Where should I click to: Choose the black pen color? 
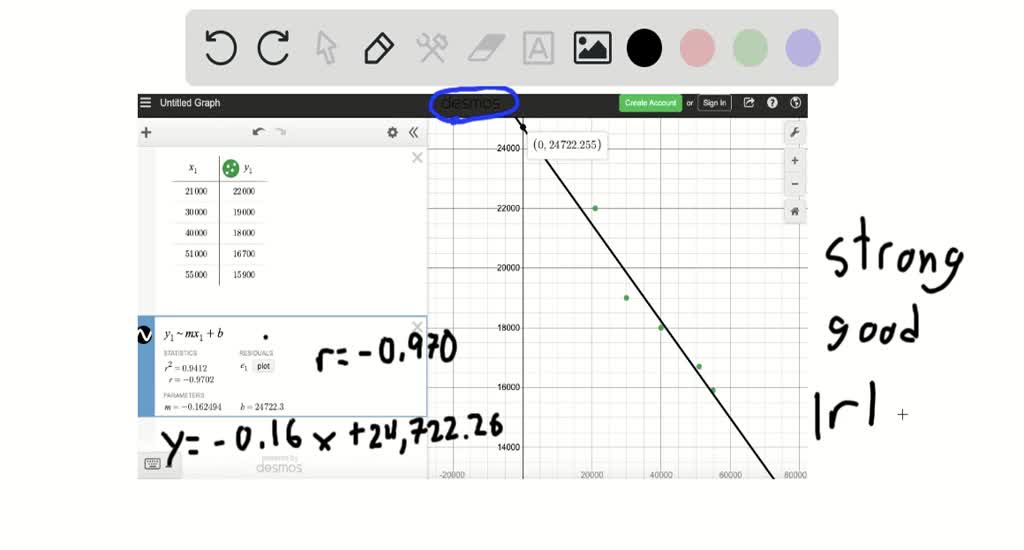point(645,48)
